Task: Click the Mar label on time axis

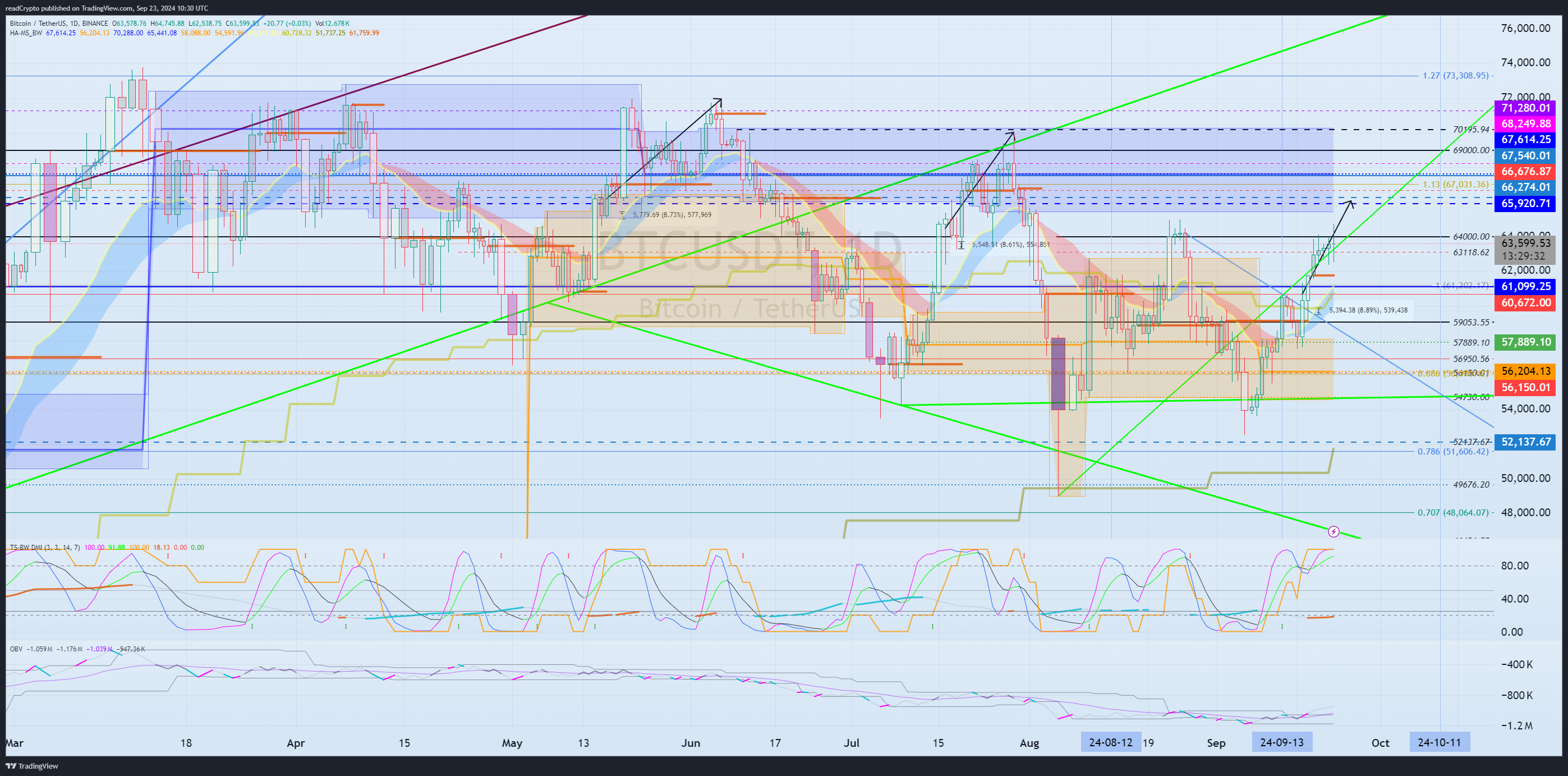Action: pos(14,743)
